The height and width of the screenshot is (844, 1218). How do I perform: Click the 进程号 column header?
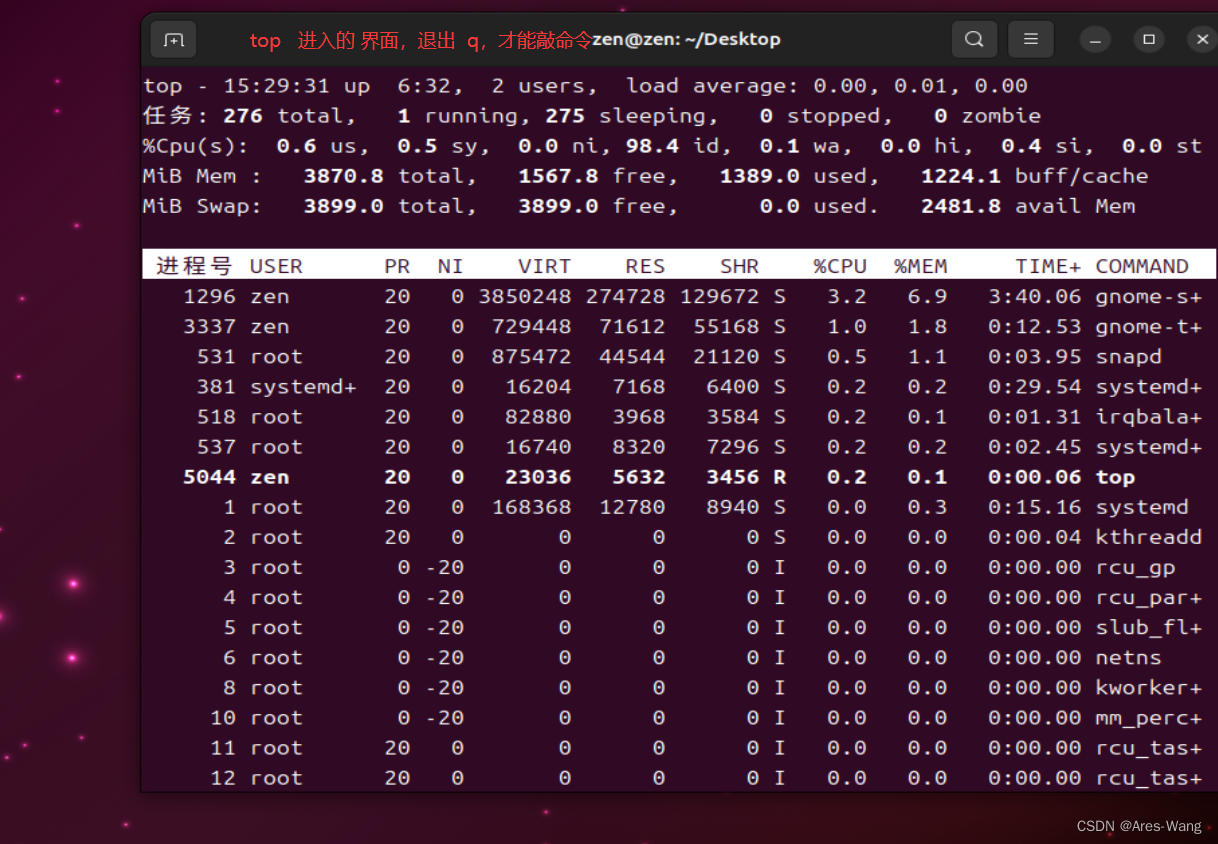(x=194, y=266)
